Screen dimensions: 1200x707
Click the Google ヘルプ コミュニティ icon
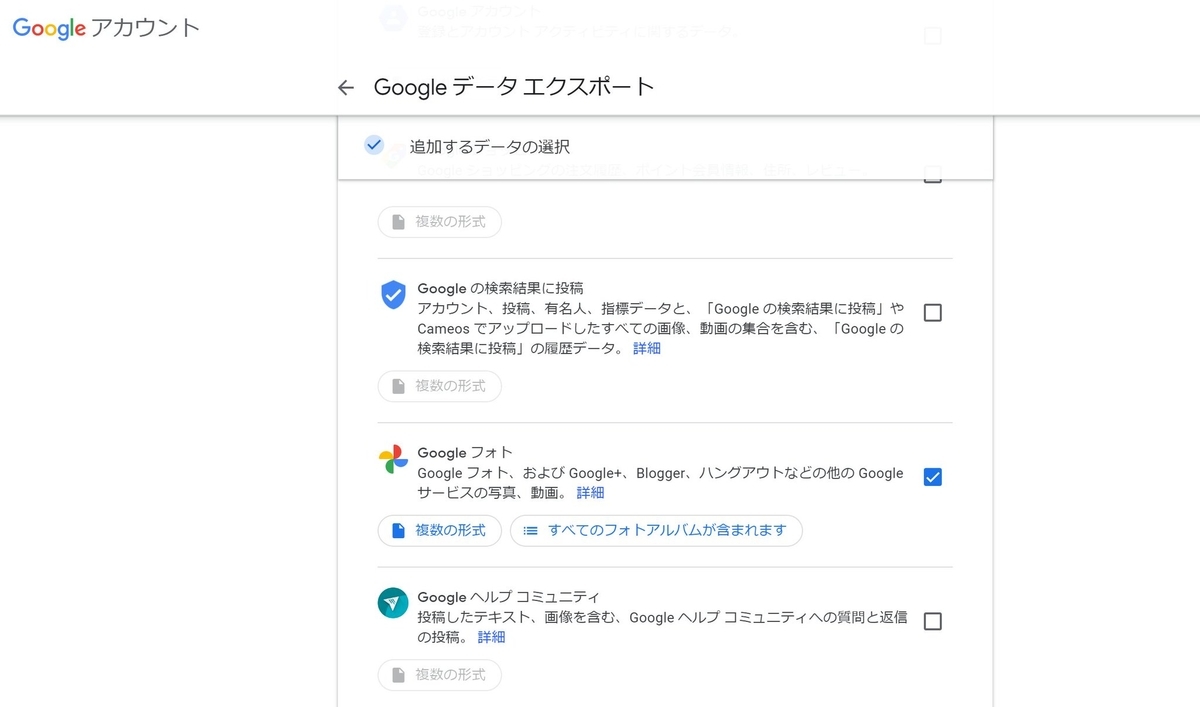tap(393, 603)
